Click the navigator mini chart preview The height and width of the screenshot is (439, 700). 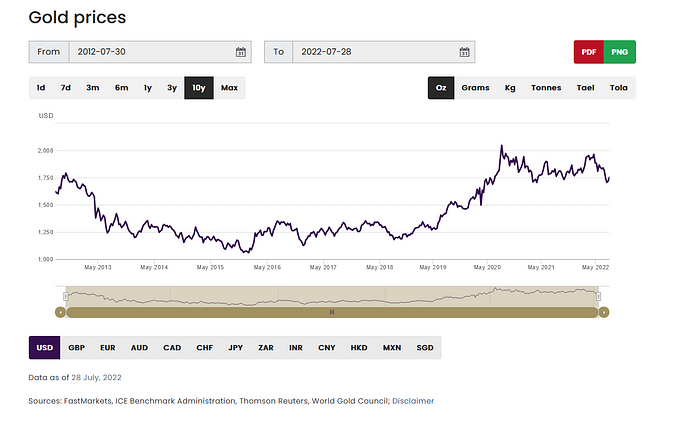[x=332, y=296]
